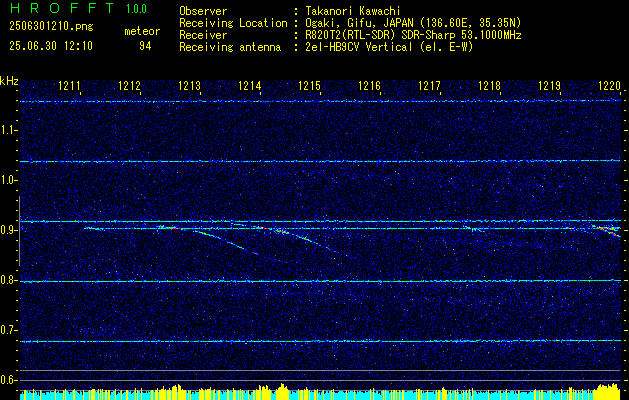This screenshot has width=629, height=400.
Task: Click the Receiver label
Action: pos(203,35)
